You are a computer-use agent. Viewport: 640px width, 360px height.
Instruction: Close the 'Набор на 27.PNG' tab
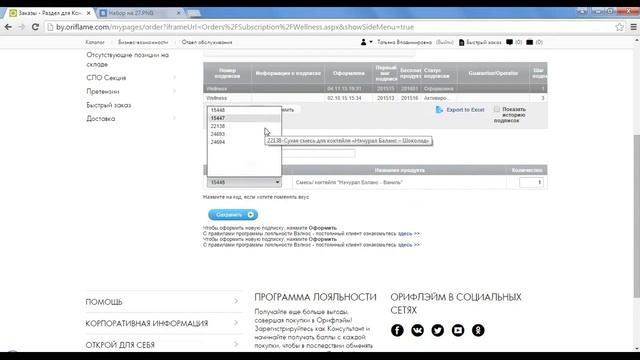coord(178,13)
